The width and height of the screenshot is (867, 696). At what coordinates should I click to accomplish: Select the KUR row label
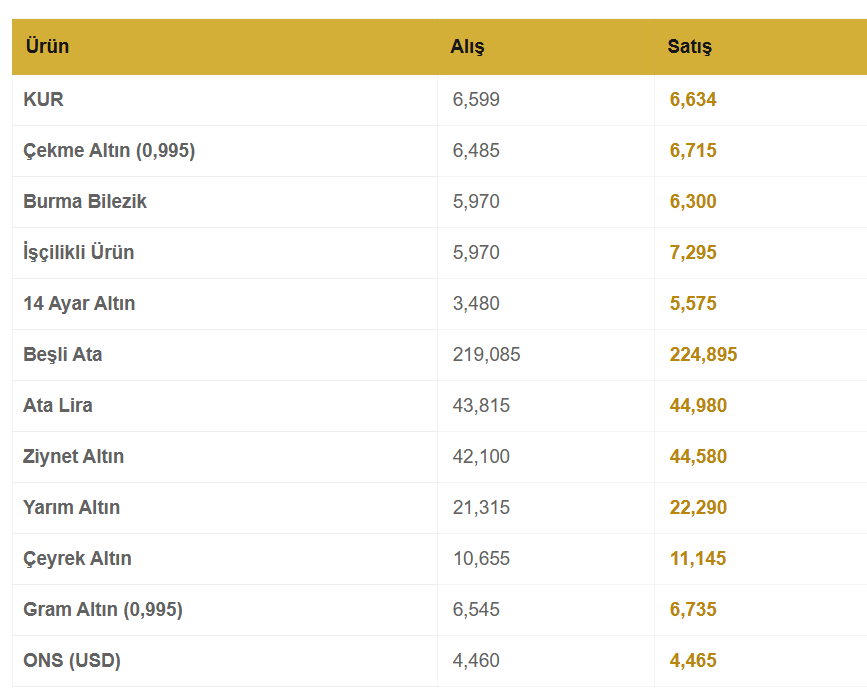coord(43,100)
